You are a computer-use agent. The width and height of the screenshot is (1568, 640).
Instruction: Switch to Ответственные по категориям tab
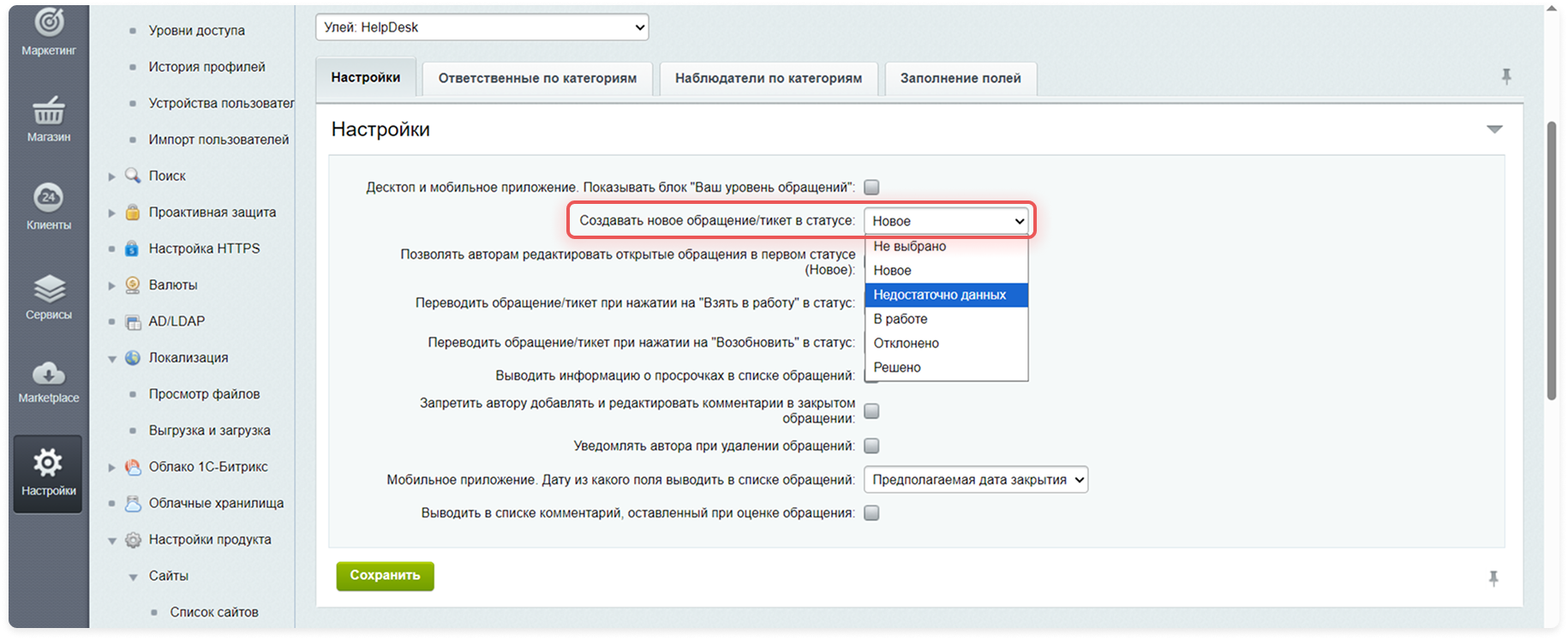[537, 78]
